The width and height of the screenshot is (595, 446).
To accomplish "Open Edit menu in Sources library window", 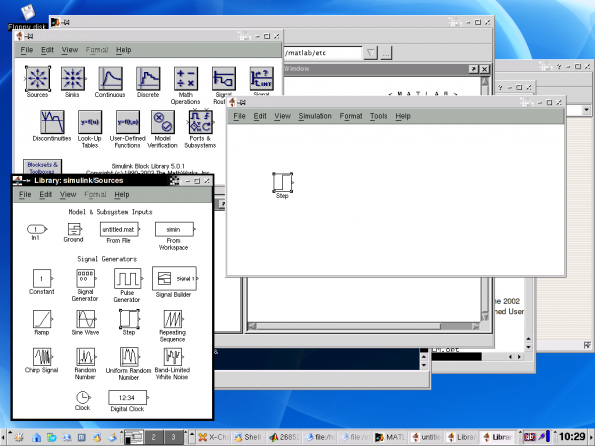I will (46, 194).
